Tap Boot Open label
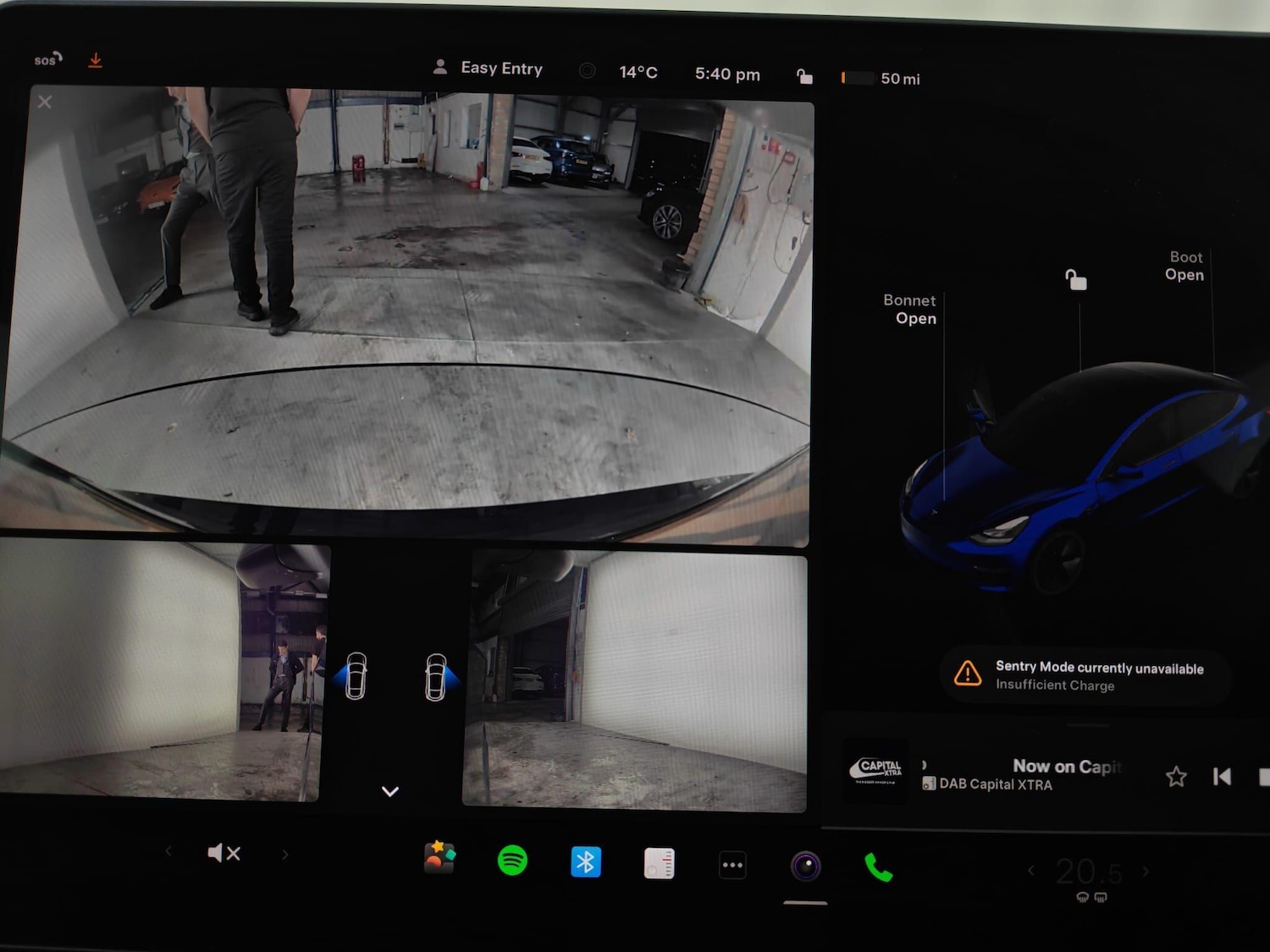The image size is (1270, 952). click(x=1184, y=266)
